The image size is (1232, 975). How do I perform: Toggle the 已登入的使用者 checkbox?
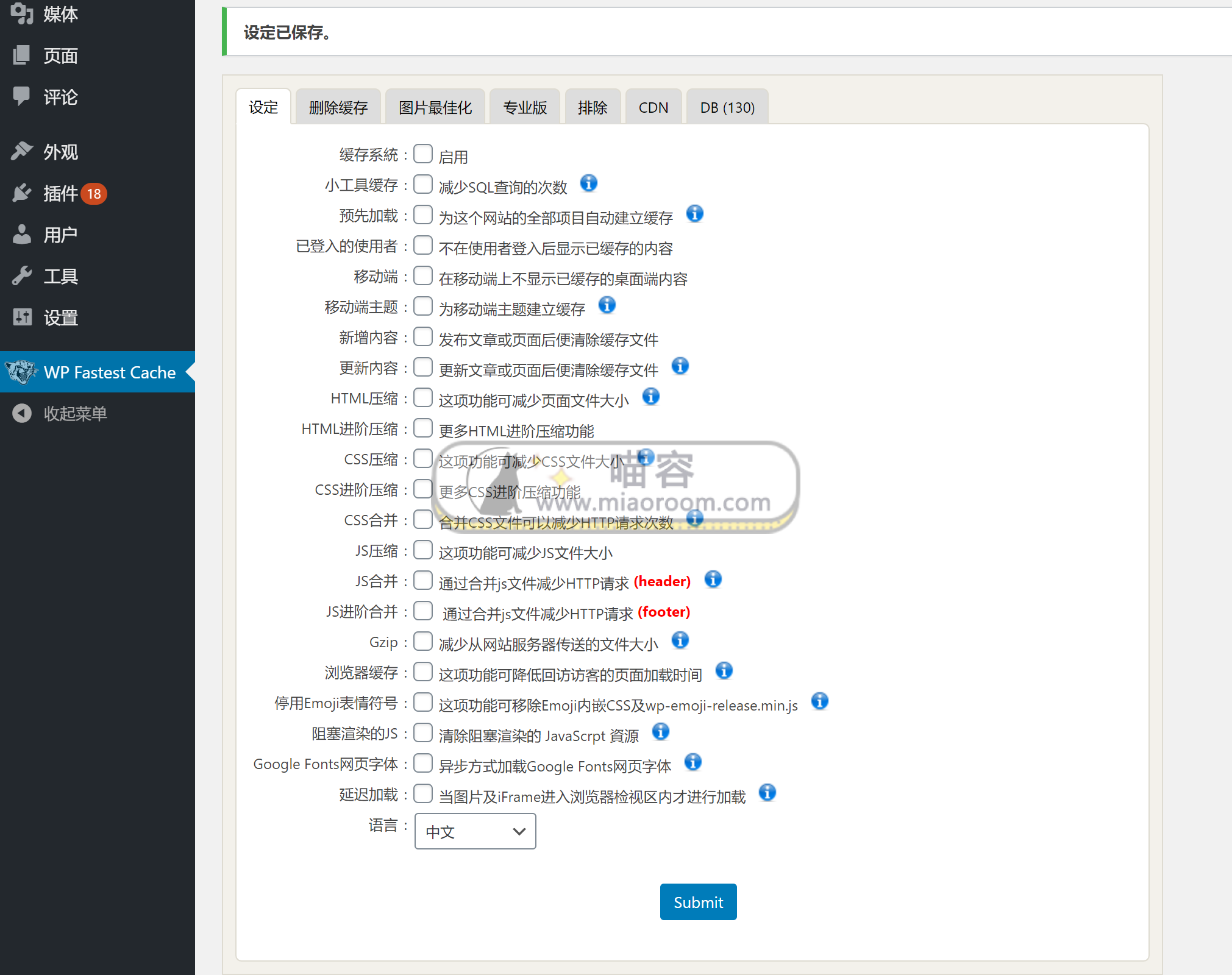coord(423,245)
